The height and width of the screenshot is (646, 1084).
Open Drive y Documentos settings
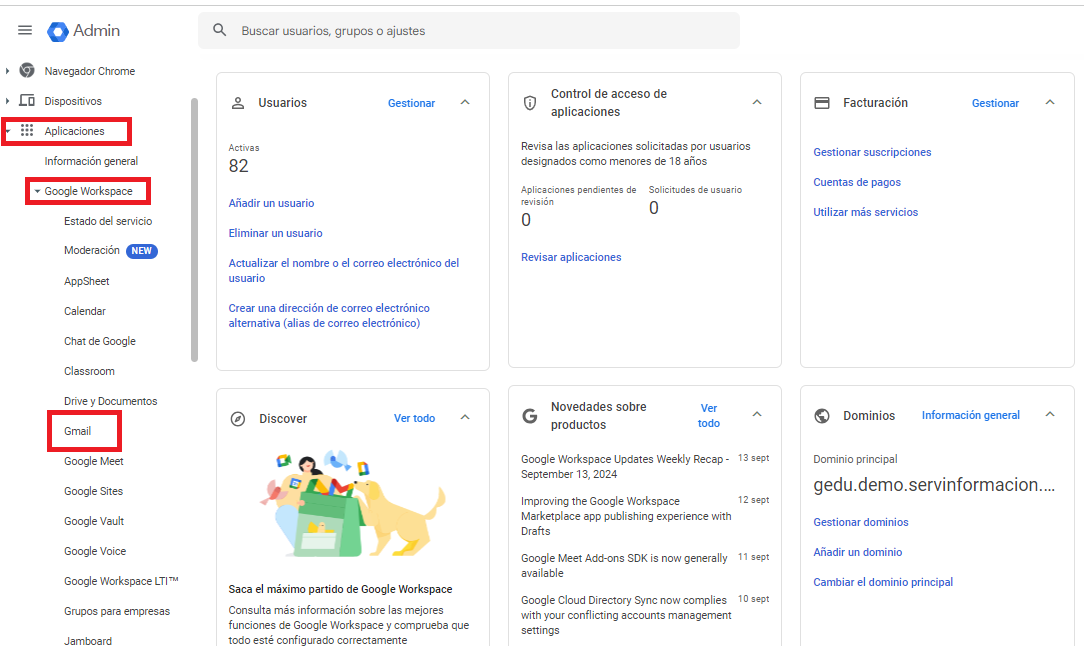(x=111, y=401)
